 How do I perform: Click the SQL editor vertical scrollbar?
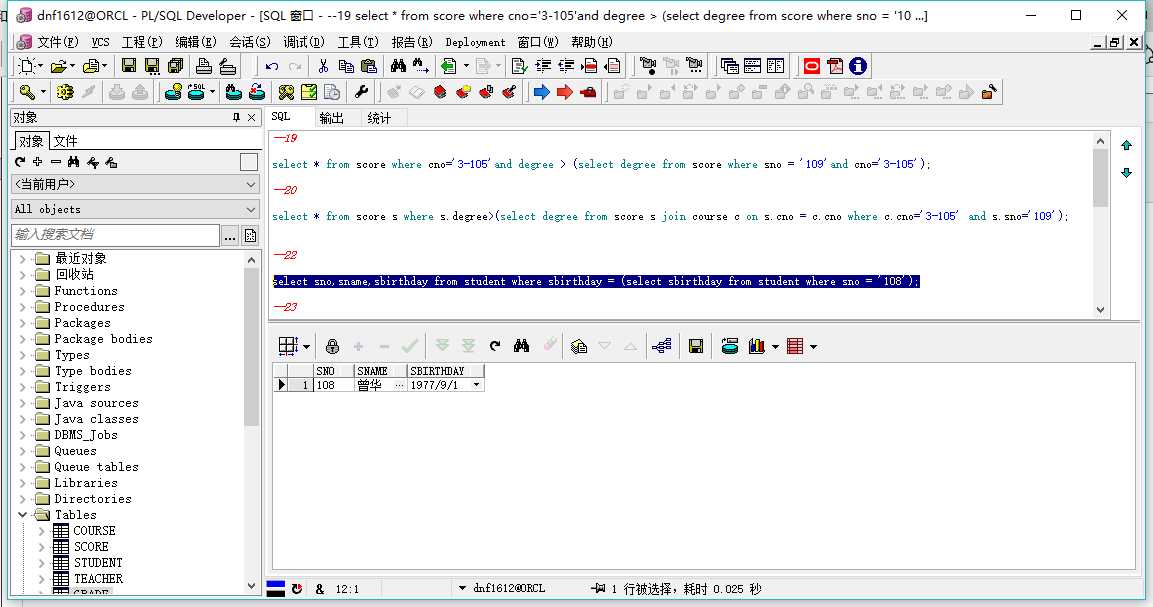point(1100,224)
